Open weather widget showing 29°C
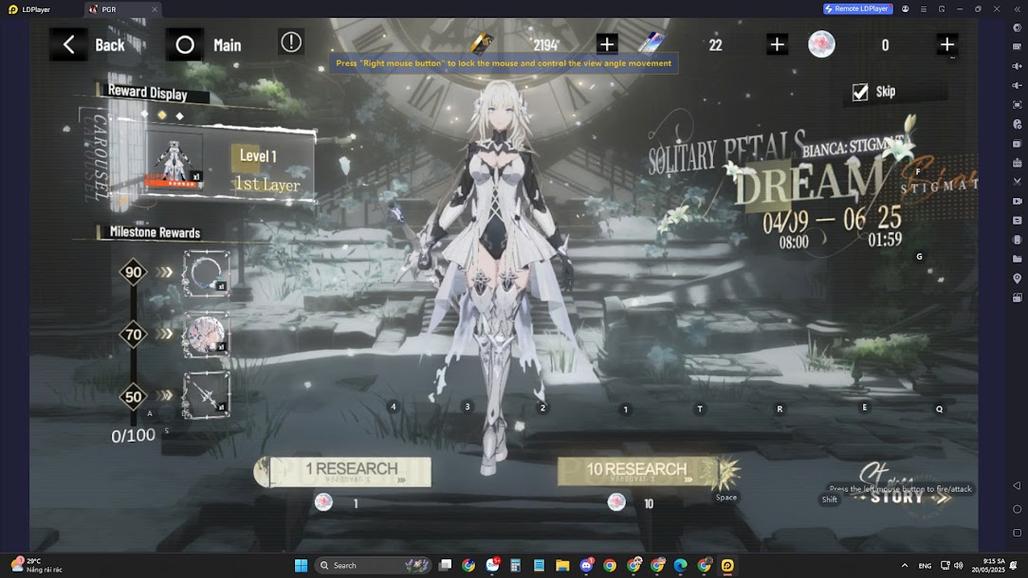 [x=36, y=565]
